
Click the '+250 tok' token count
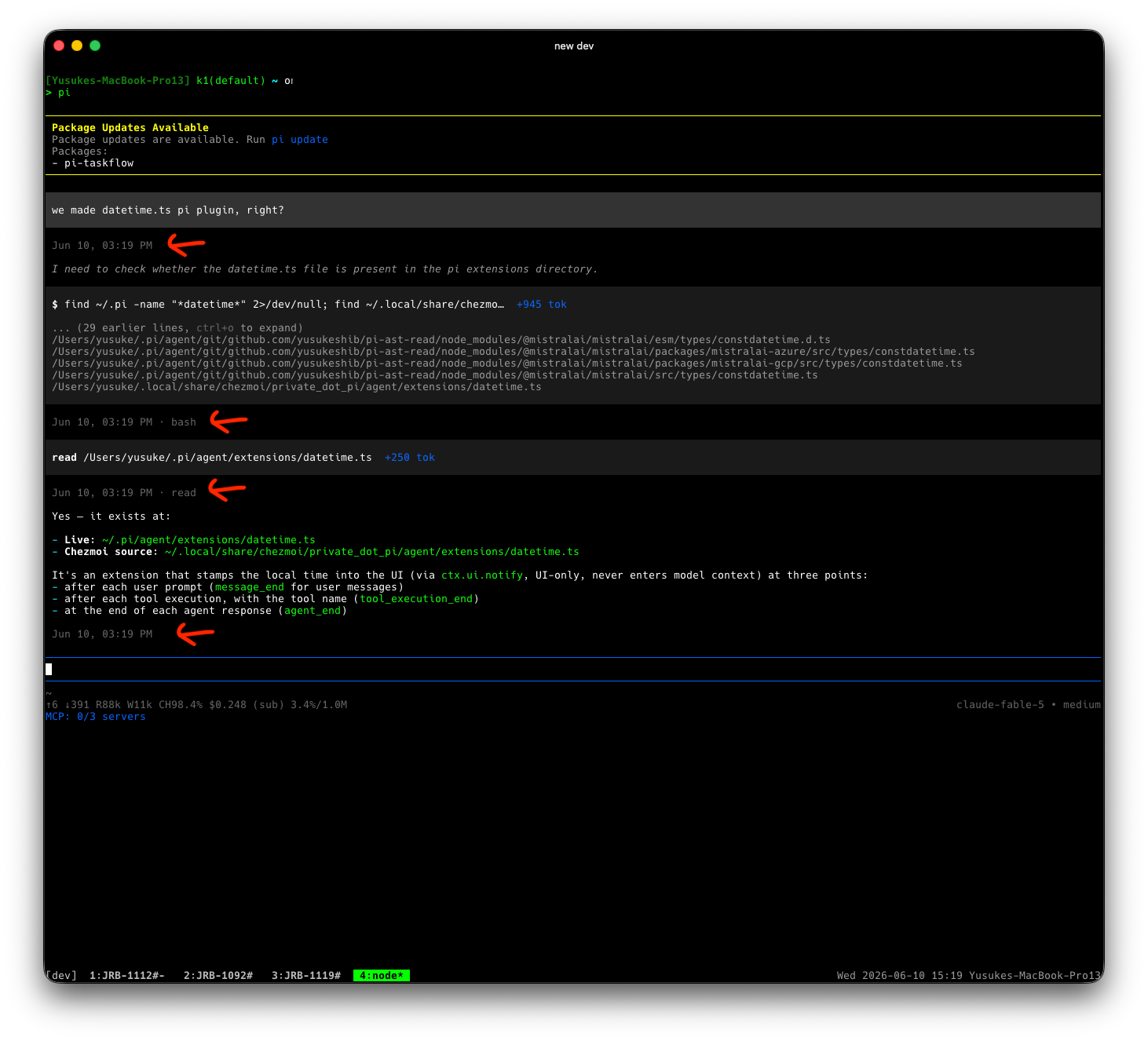(410, 458)
